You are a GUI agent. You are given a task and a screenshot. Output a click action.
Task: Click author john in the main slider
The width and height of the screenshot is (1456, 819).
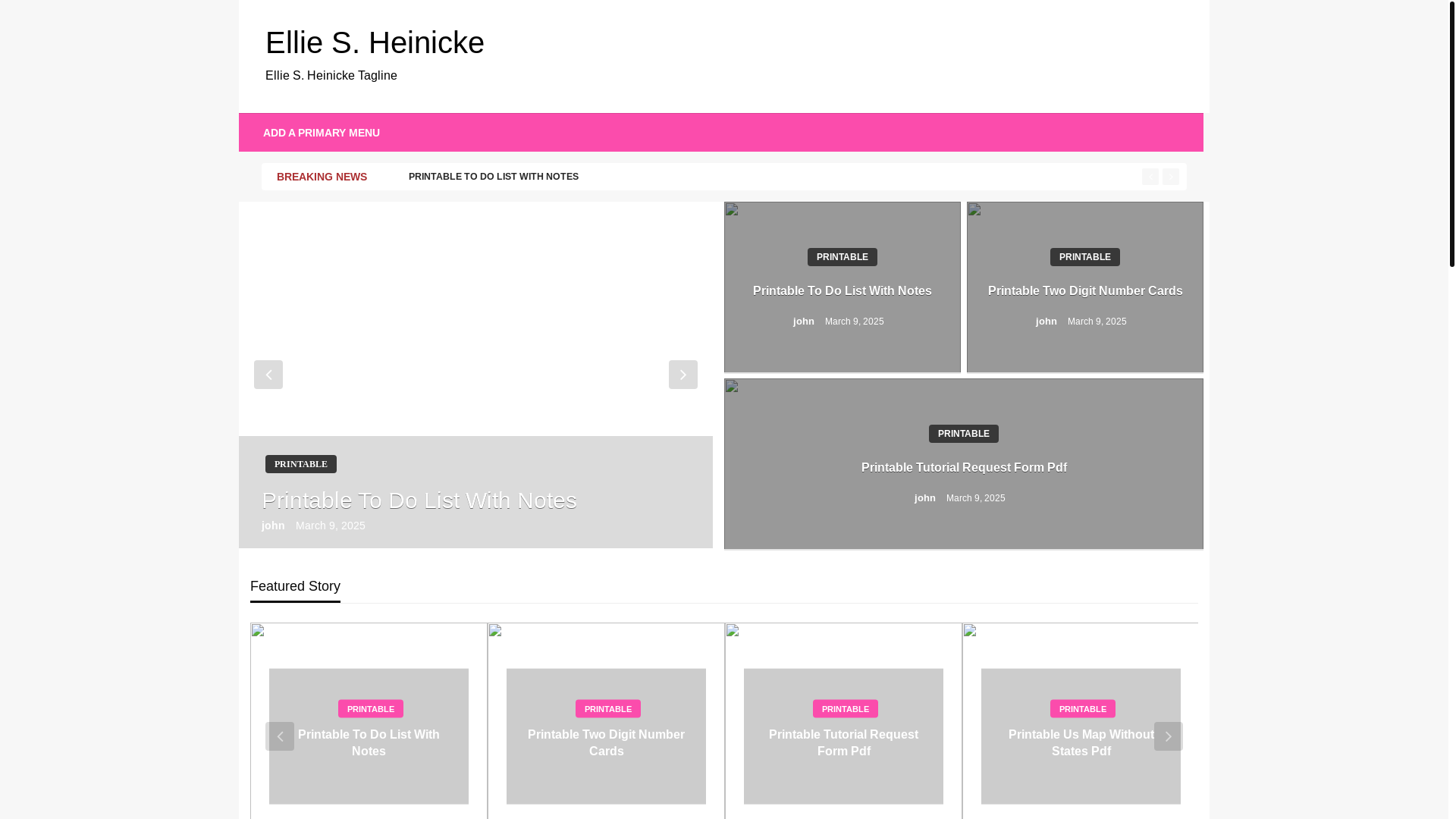(273, 526)
